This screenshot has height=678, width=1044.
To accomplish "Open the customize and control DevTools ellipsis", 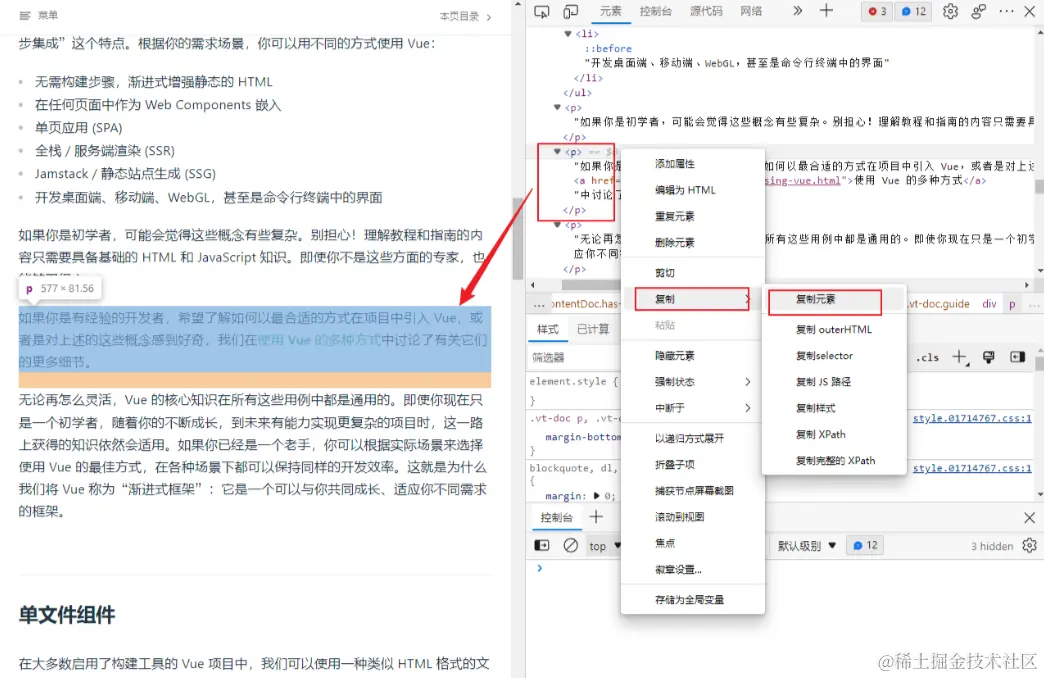I will 1007,11.
